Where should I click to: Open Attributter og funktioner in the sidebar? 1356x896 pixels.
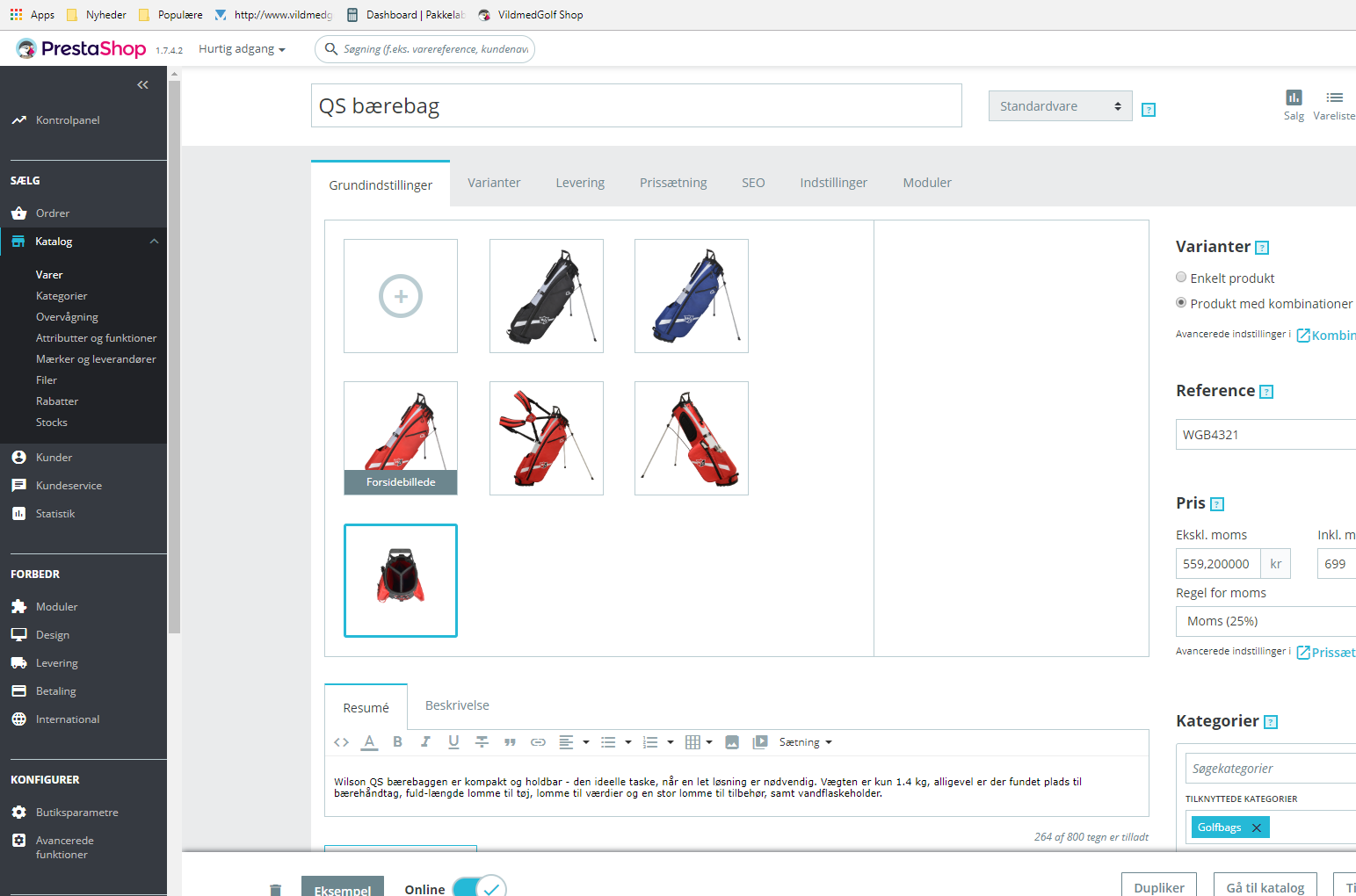coord(96,338)
